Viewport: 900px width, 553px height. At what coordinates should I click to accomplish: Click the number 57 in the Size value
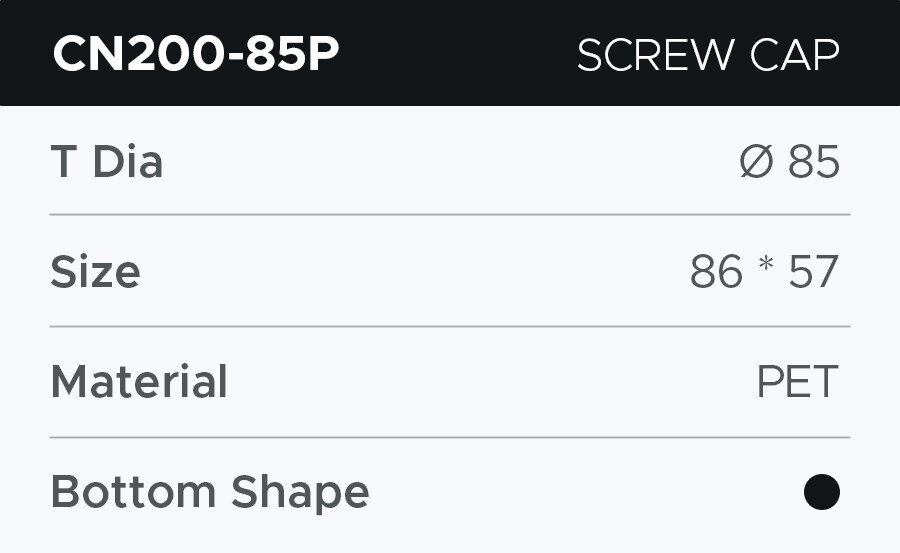tap(813, 272)
